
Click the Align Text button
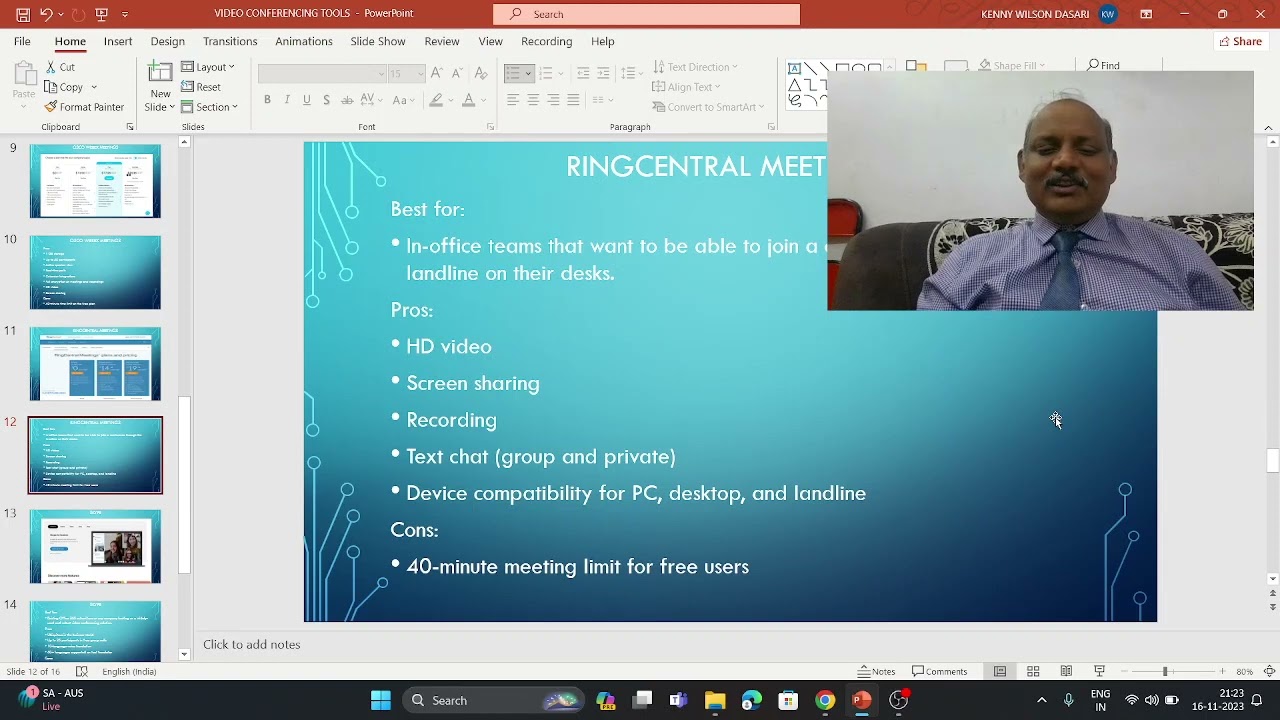(x=686, y=87)
